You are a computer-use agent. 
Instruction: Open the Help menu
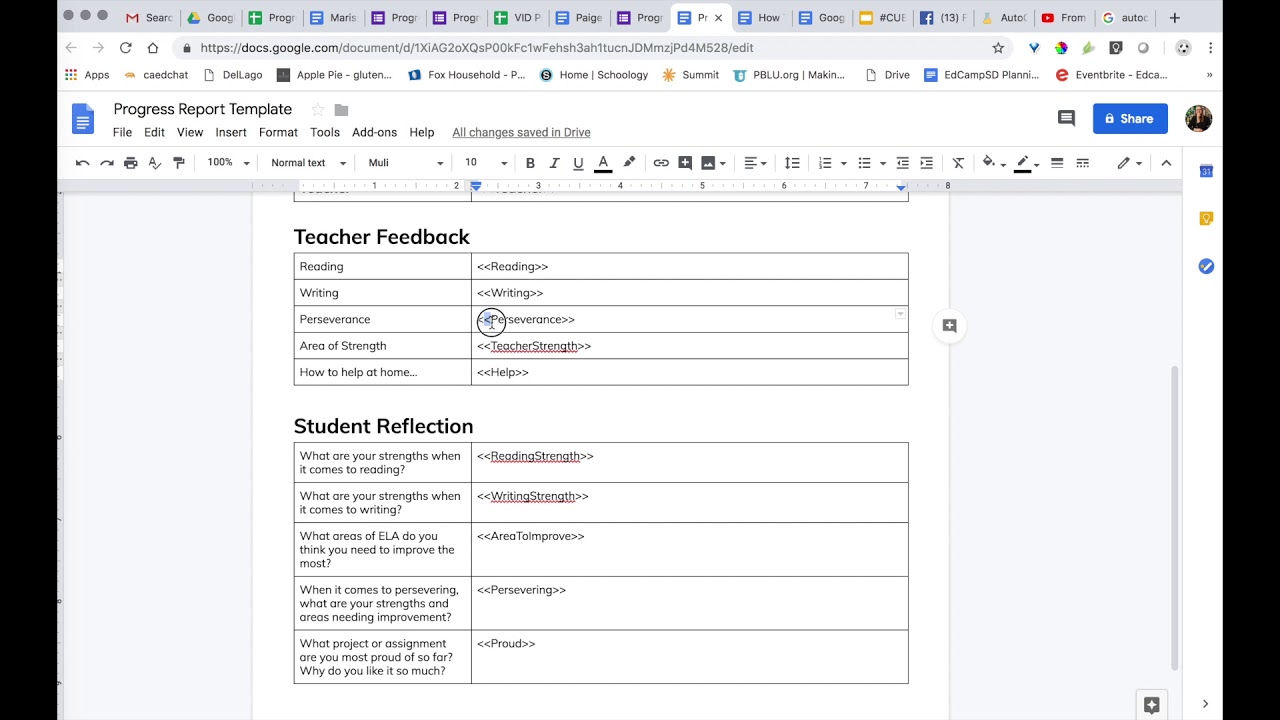point(422,132)
